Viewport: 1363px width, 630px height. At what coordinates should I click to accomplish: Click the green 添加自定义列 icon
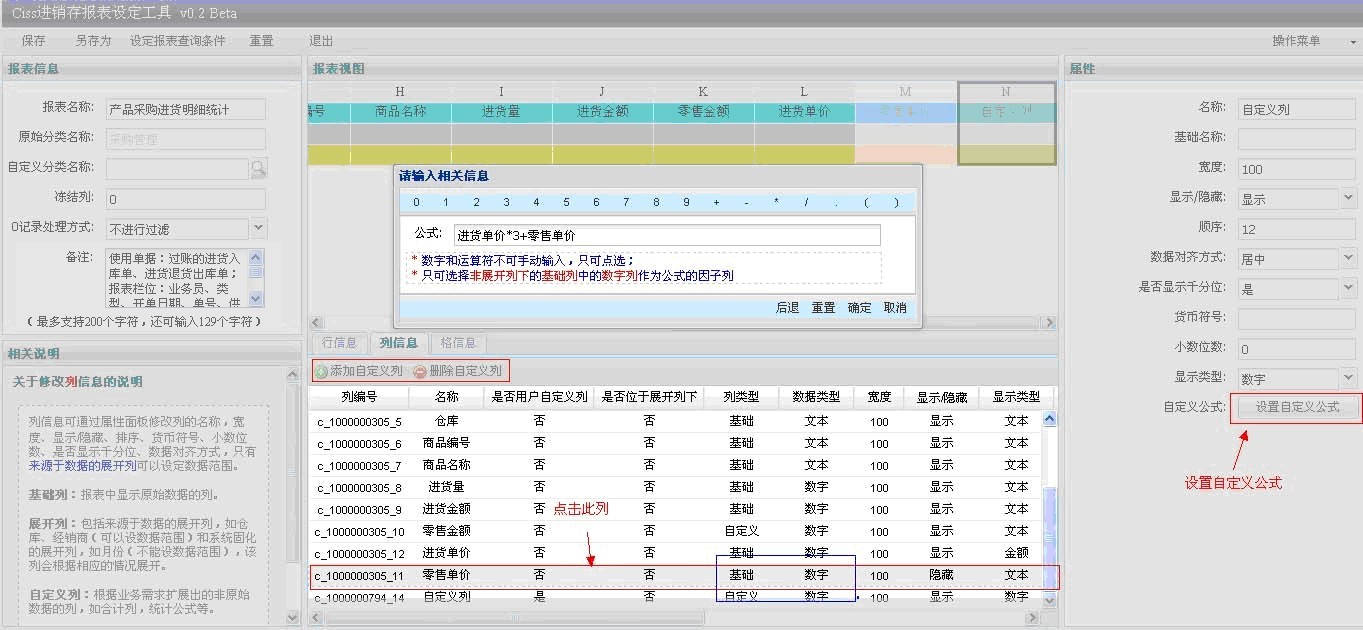(322, 371)
